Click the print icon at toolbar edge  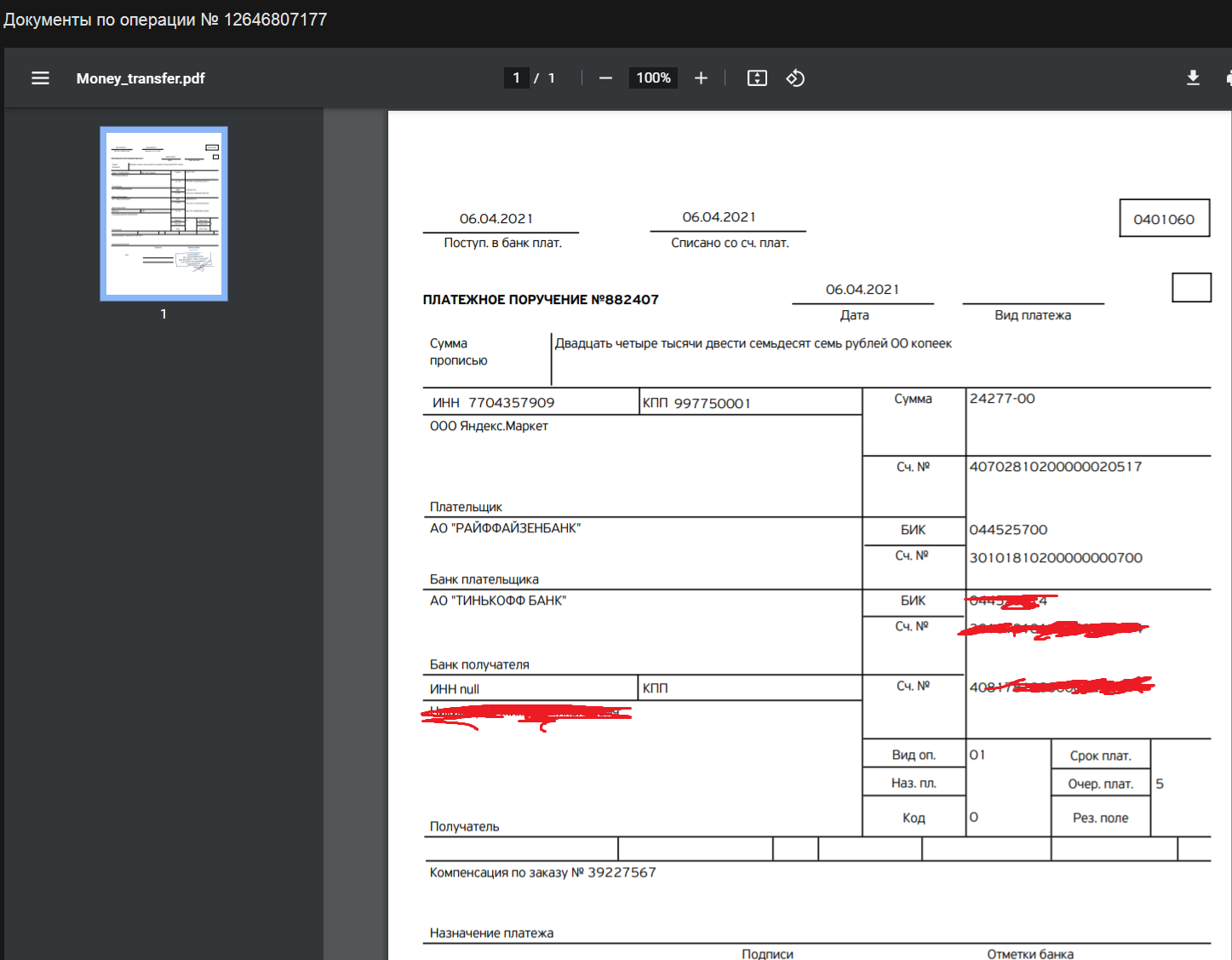(x=1228, y=78)
